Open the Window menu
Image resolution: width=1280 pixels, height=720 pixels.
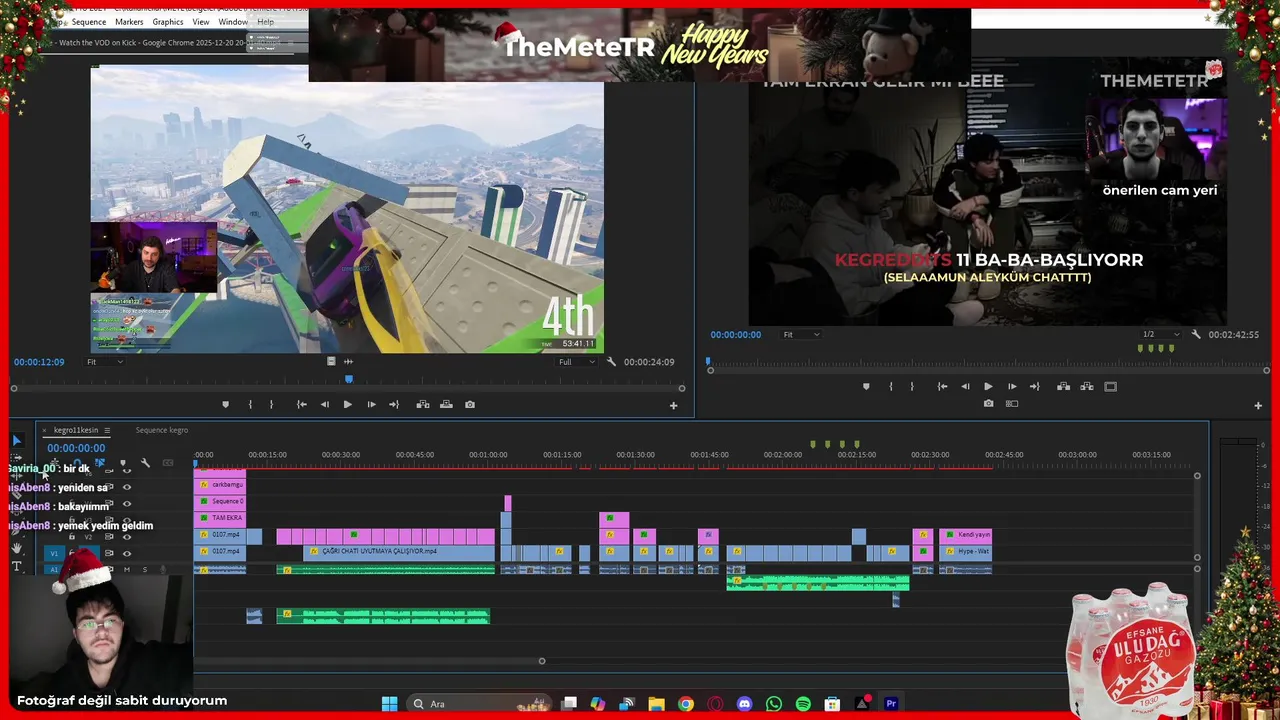pos(233,22)
